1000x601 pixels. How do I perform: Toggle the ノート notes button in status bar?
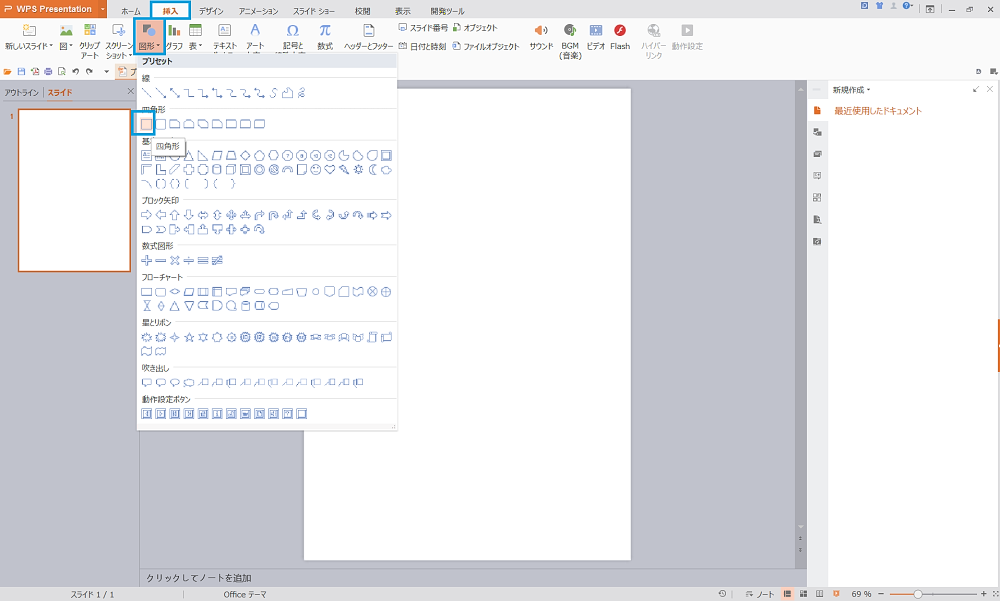(760, 594)
